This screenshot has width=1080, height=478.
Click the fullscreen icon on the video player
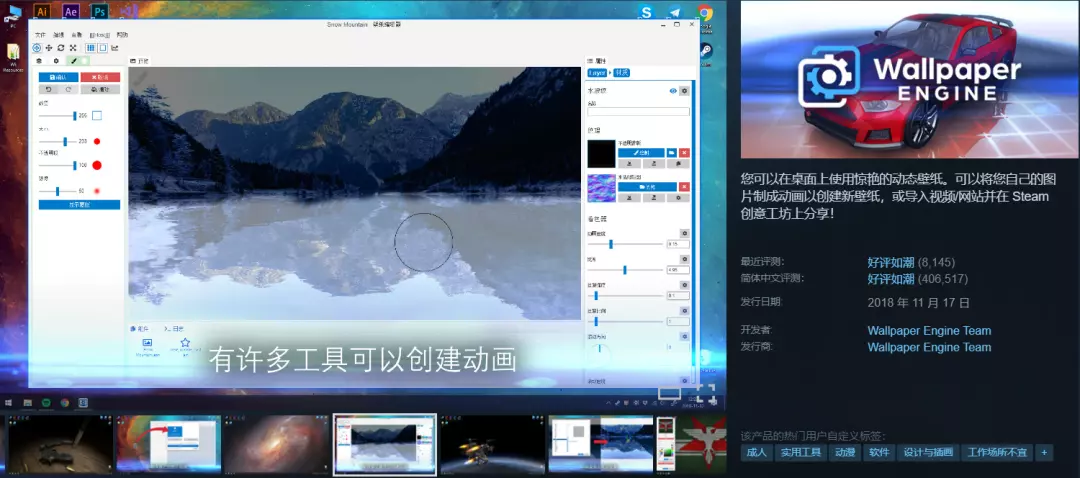(x=705, y=394)
